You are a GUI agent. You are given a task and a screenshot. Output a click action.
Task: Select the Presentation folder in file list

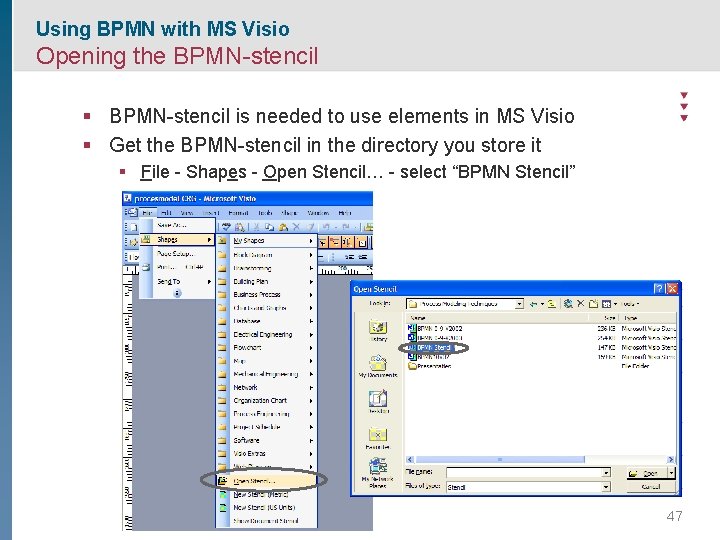point(430,366)
